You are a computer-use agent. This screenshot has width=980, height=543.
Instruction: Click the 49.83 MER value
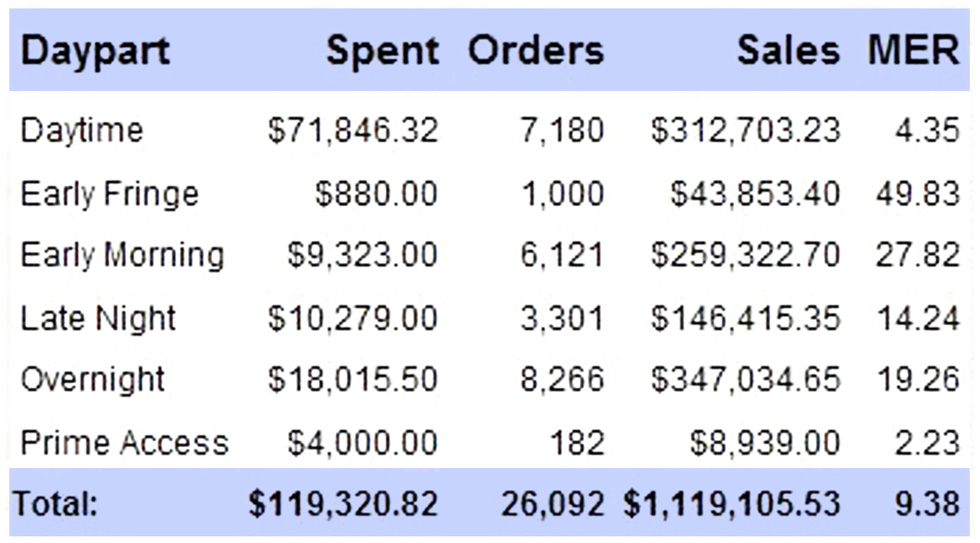point(918,194)
